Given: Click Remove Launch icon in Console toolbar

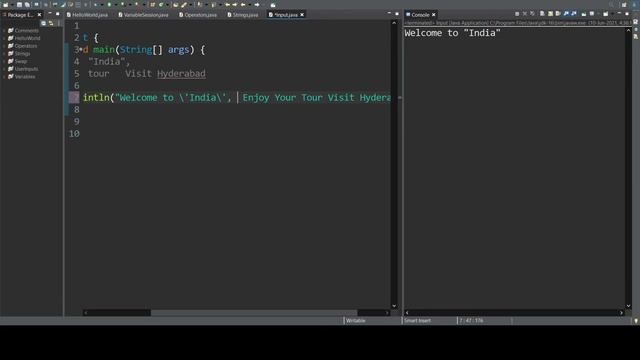Looking at the screenshot, I should tap(525, 14).
